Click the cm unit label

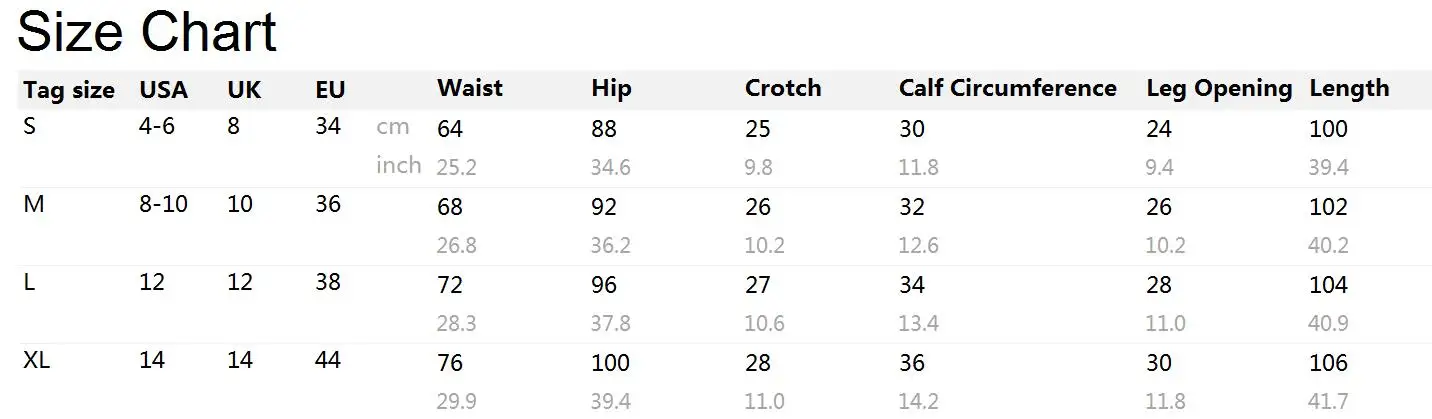coord(393,127)
